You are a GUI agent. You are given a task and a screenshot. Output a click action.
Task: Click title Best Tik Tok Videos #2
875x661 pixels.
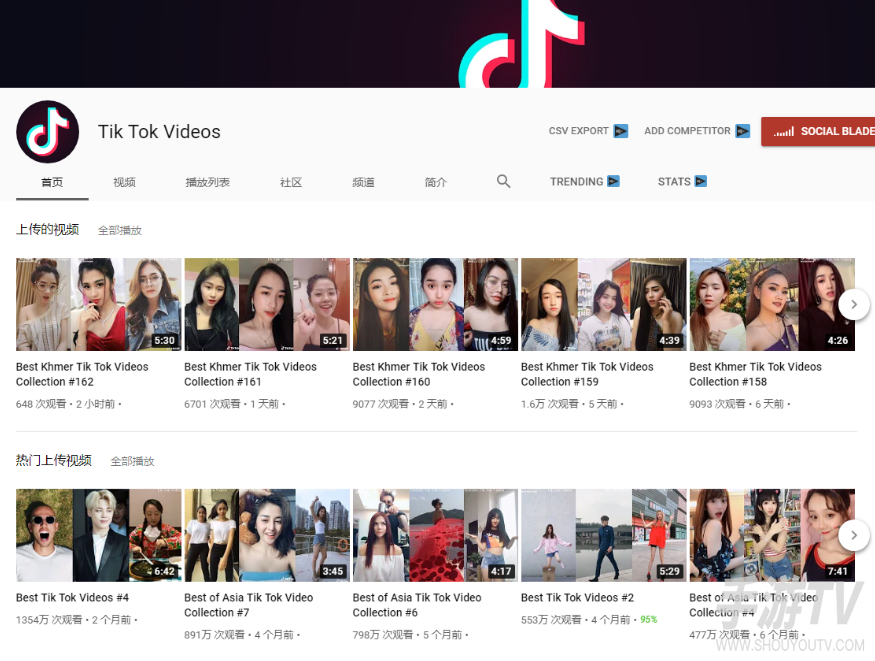point(578,597)
